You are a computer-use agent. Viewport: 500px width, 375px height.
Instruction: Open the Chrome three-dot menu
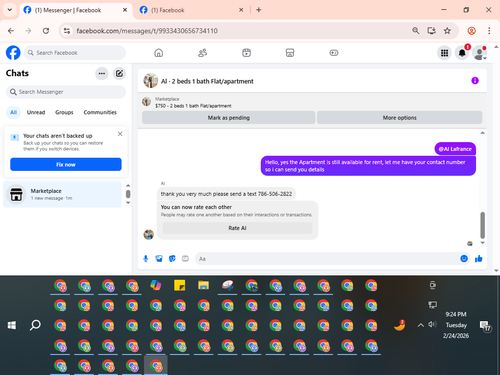[489, 31]
